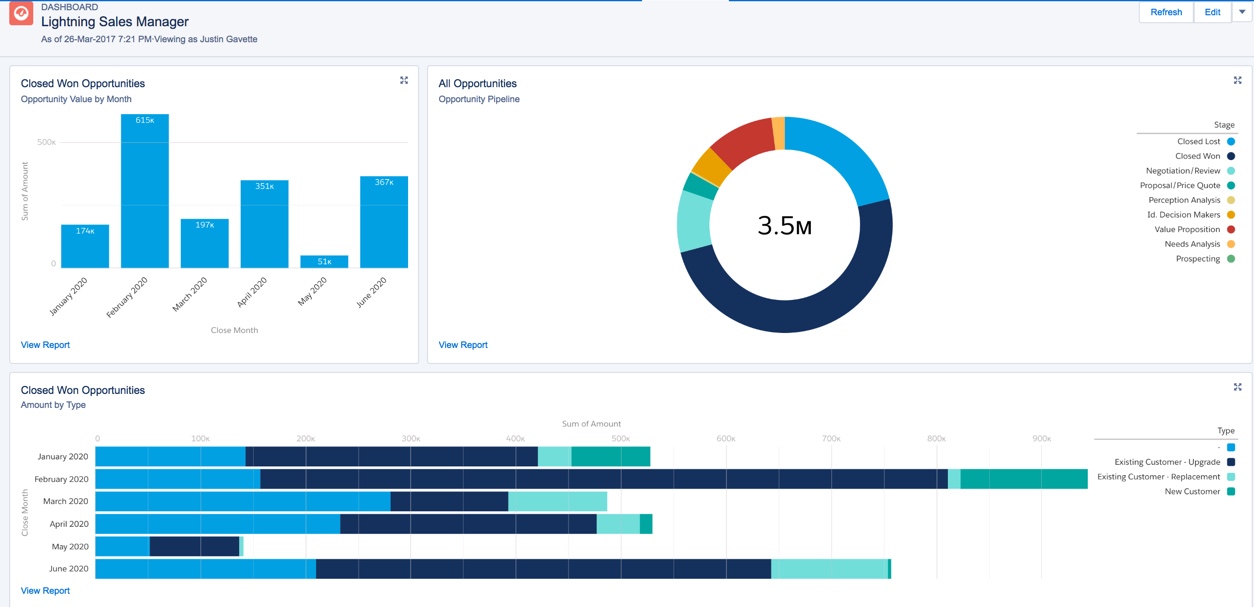Select the February 2020 bar showing 615k
Screen dimensions: 1254x607
pyautogui.click(x=145, y=192)
